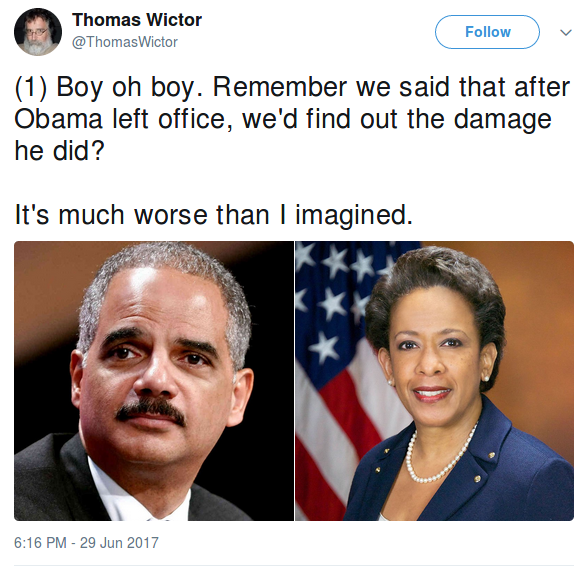The width and height of the screenshot is (583, 566).
Task: Click the '29 Jun 2017' date text
Action: pyautogui.click(x=119, y=543)
